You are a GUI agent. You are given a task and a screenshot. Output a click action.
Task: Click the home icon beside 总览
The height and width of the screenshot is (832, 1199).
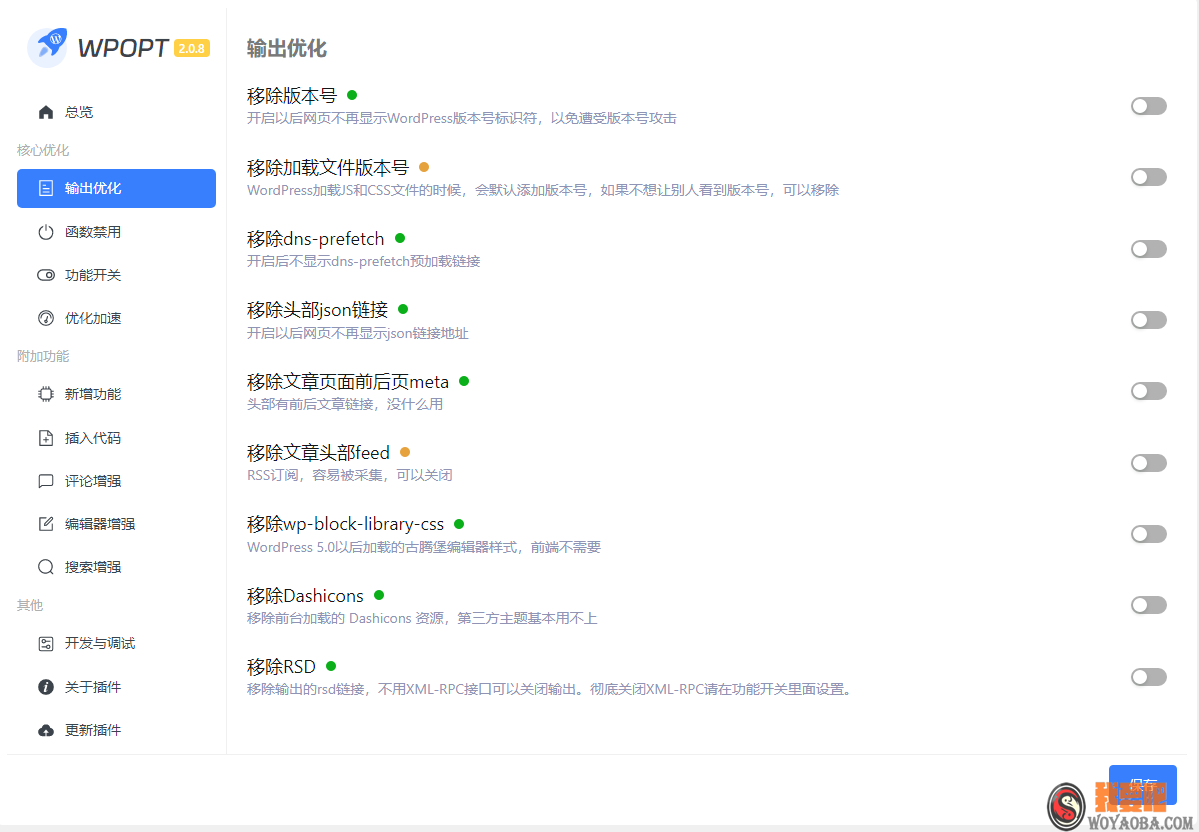[45, 112]
